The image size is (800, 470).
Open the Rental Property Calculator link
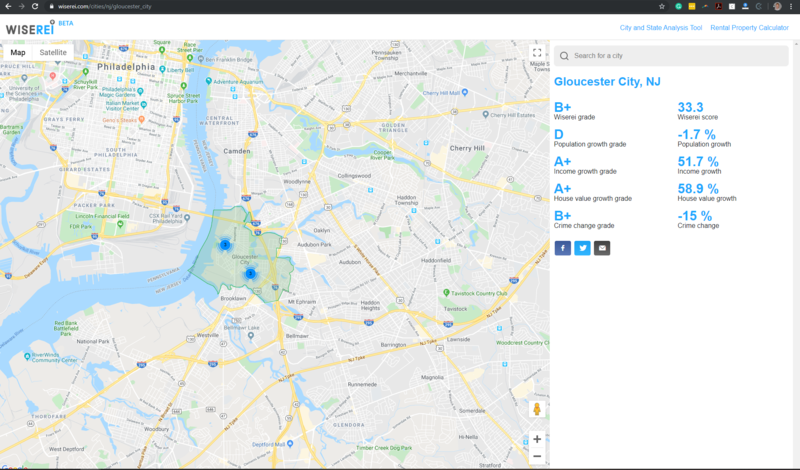[x=750, y=27]
